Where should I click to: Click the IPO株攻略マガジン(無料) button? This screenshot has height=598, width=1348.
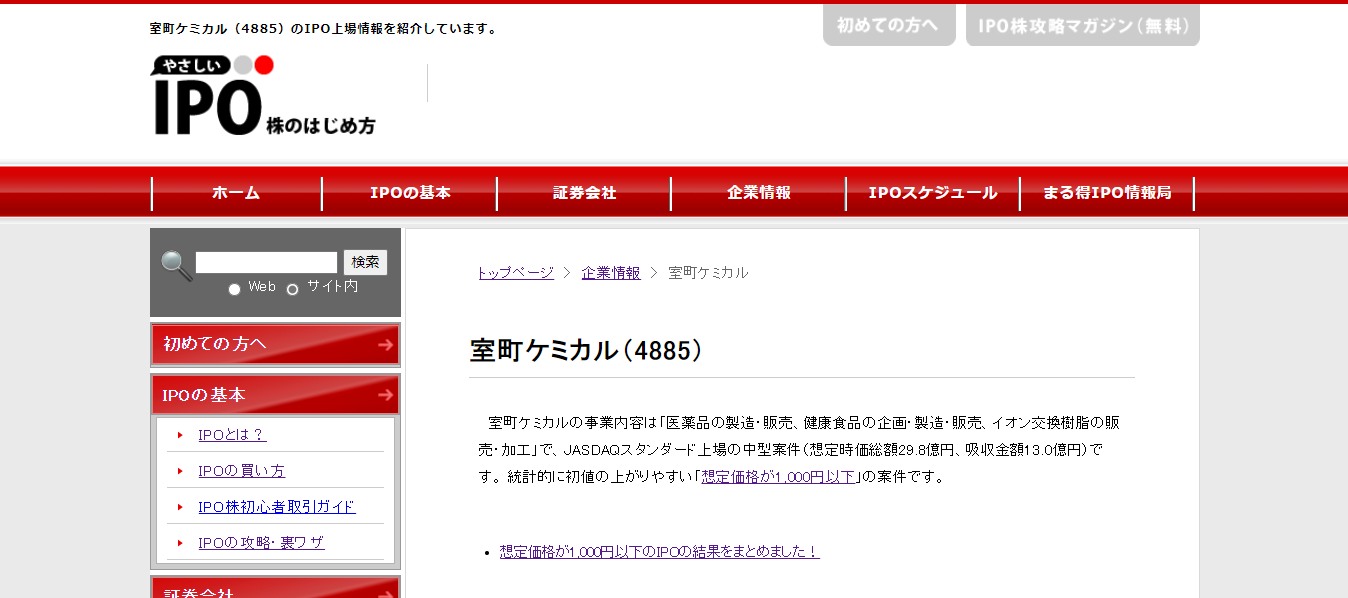click(x=1083, y=25)
